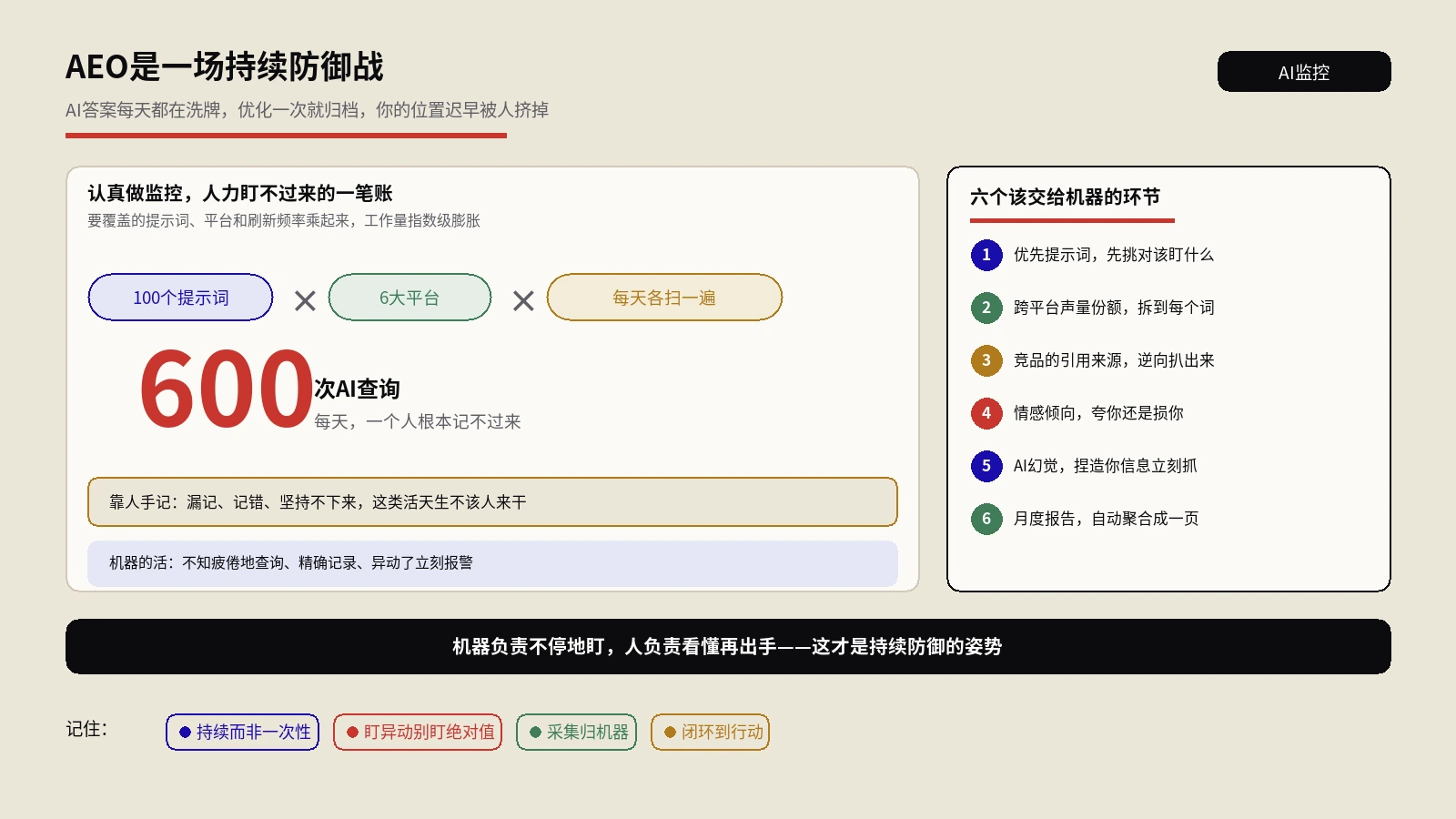Click number 1 circle beside 优先提示词
Viewport: 1456px width, 819px height.
click(986, 255)
